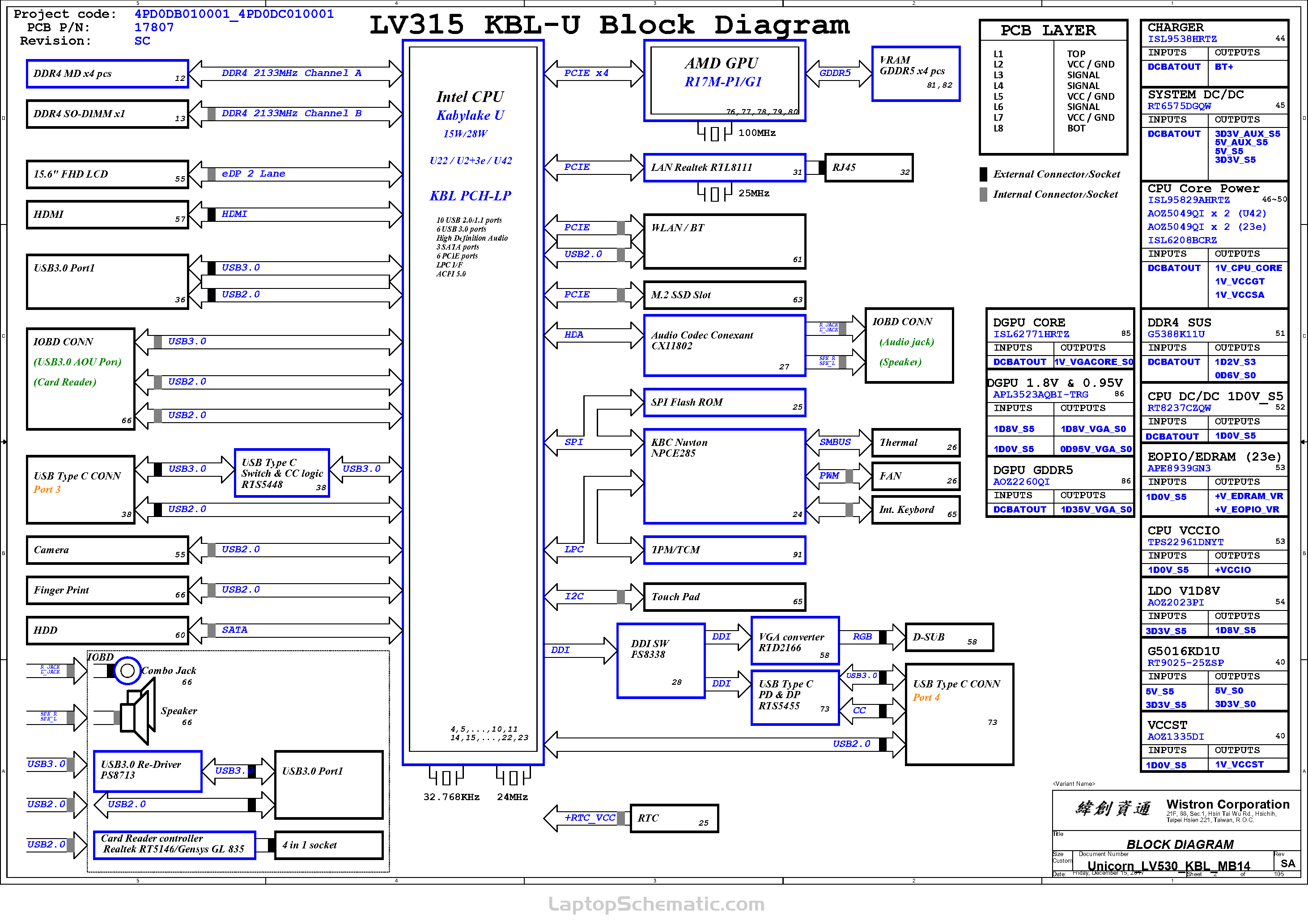Click the DDI SW PS8338 block
The height and width of the screenshot is (924, 1308).
[x=661, y=661]
